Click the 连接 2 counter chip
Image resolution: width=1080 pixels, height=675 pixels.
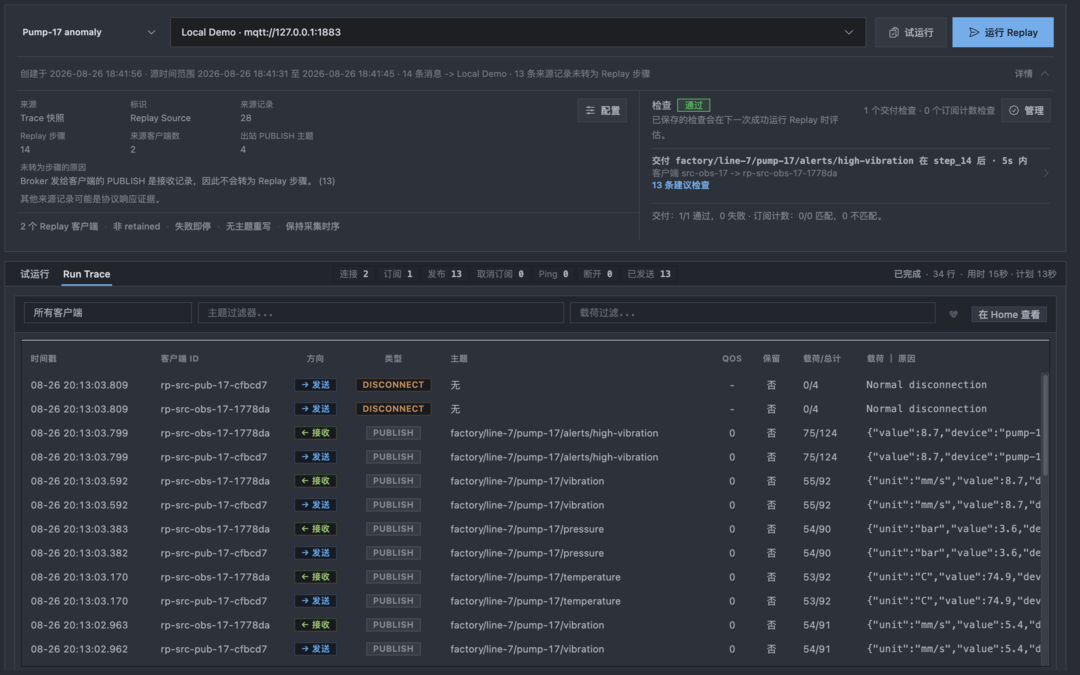[x=354, y=274]
